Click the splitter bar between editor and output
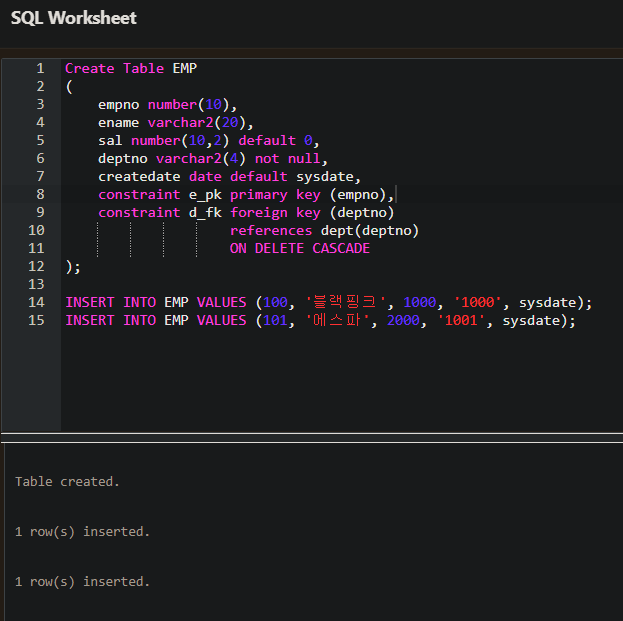This screenshot has height=621, width=623. [312, 437]
